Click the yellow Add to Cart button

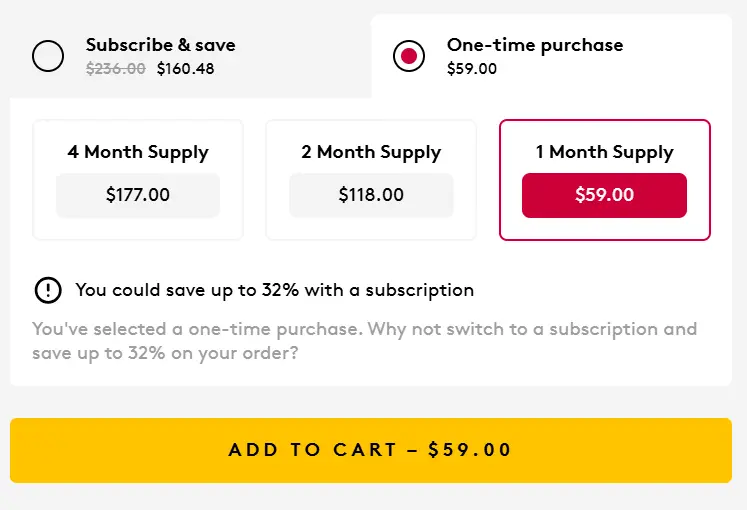371,450
